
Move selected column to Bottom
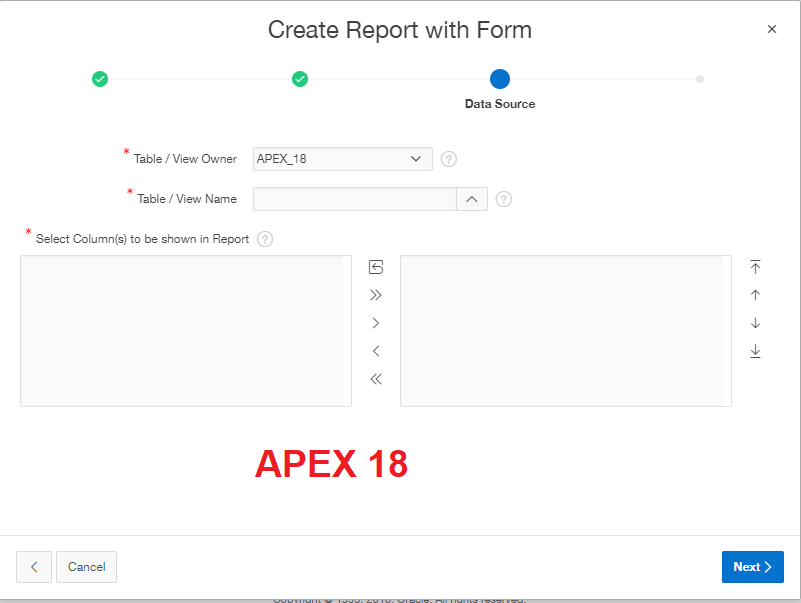pos(755,351)
